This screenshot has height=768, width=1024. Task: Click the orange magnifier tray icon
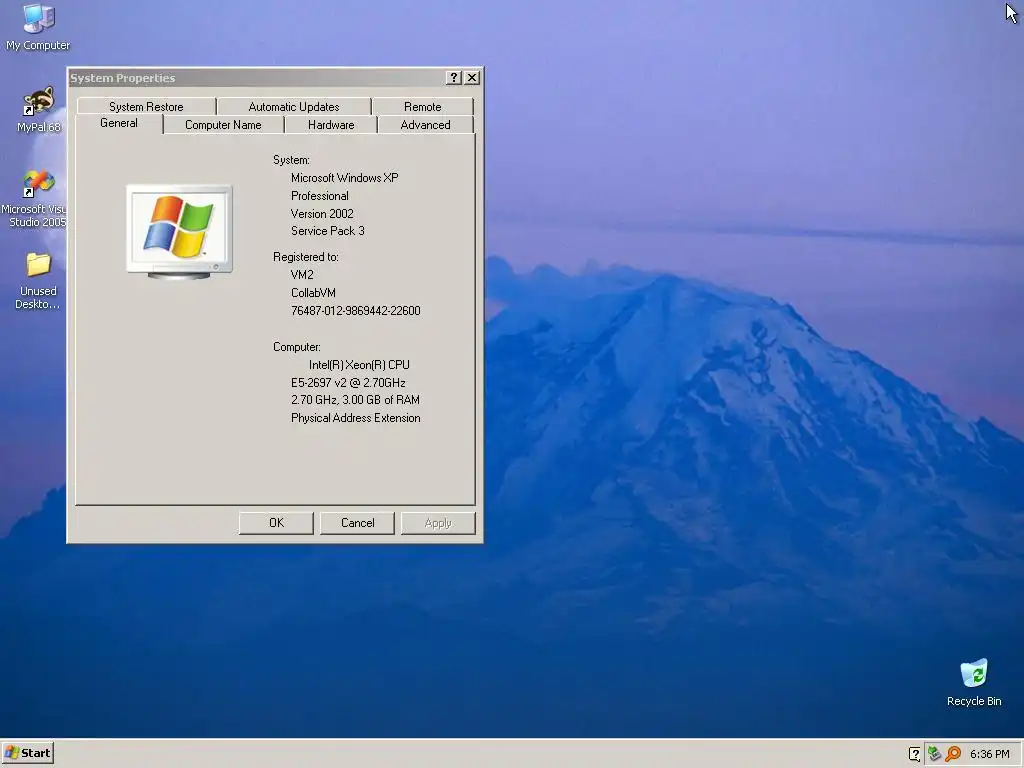pyautogui.click(x=953, y=754)
